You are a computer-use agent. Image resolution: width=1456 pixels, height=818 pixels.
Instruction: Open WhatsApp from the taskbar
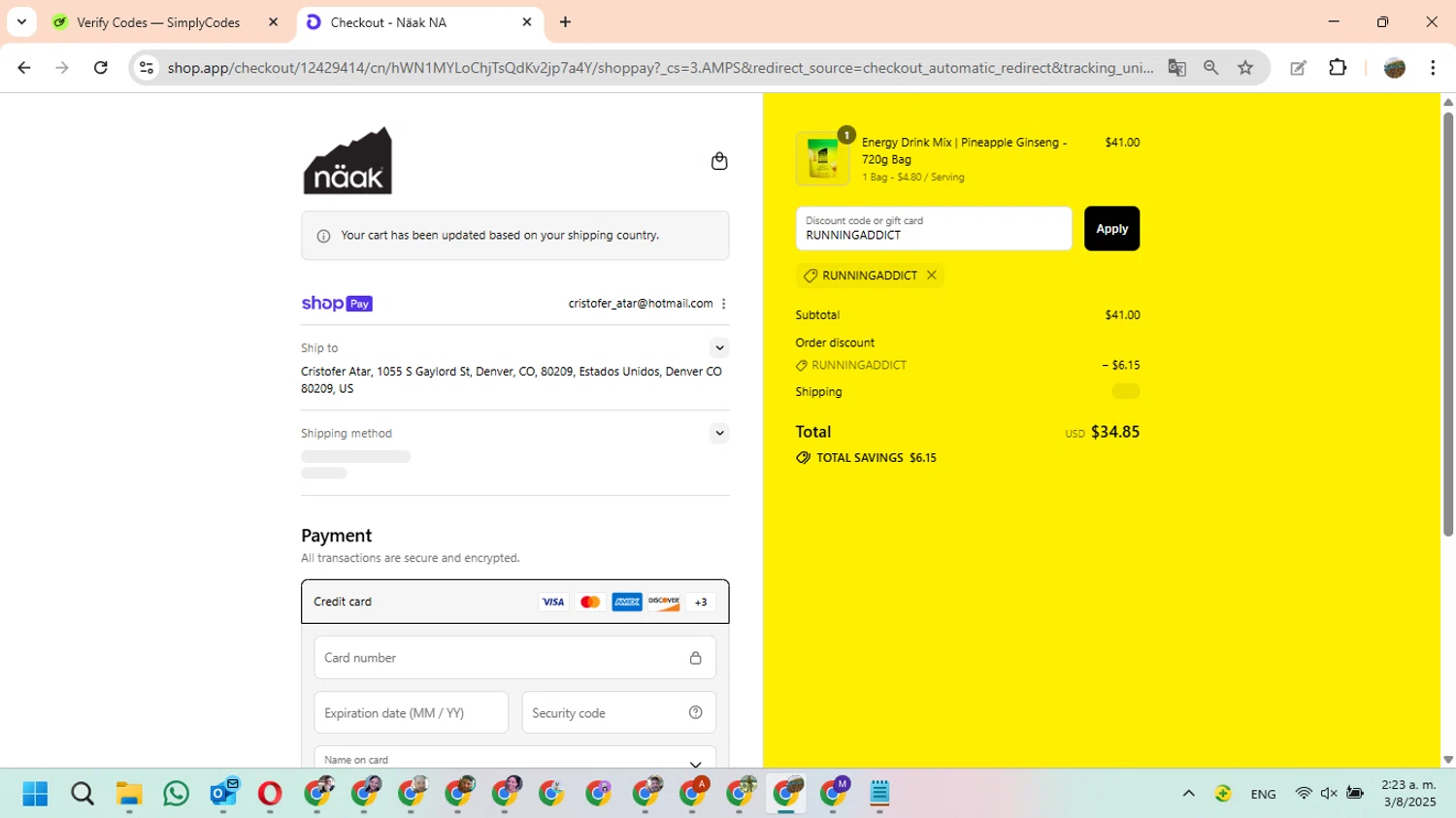pos(177,794)
